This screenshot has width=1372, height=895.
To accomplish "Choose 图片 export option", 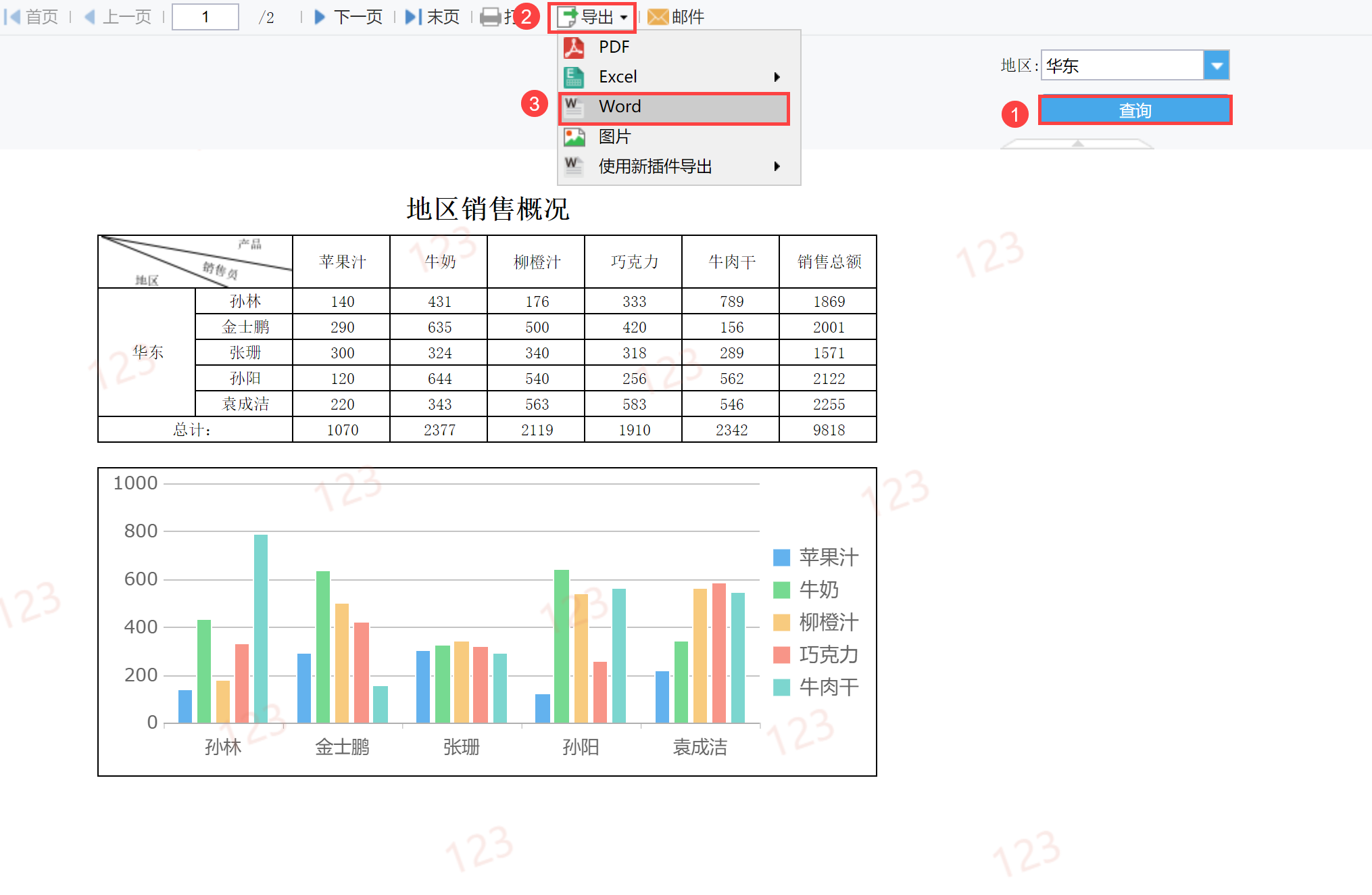I will tap(614, 137).
